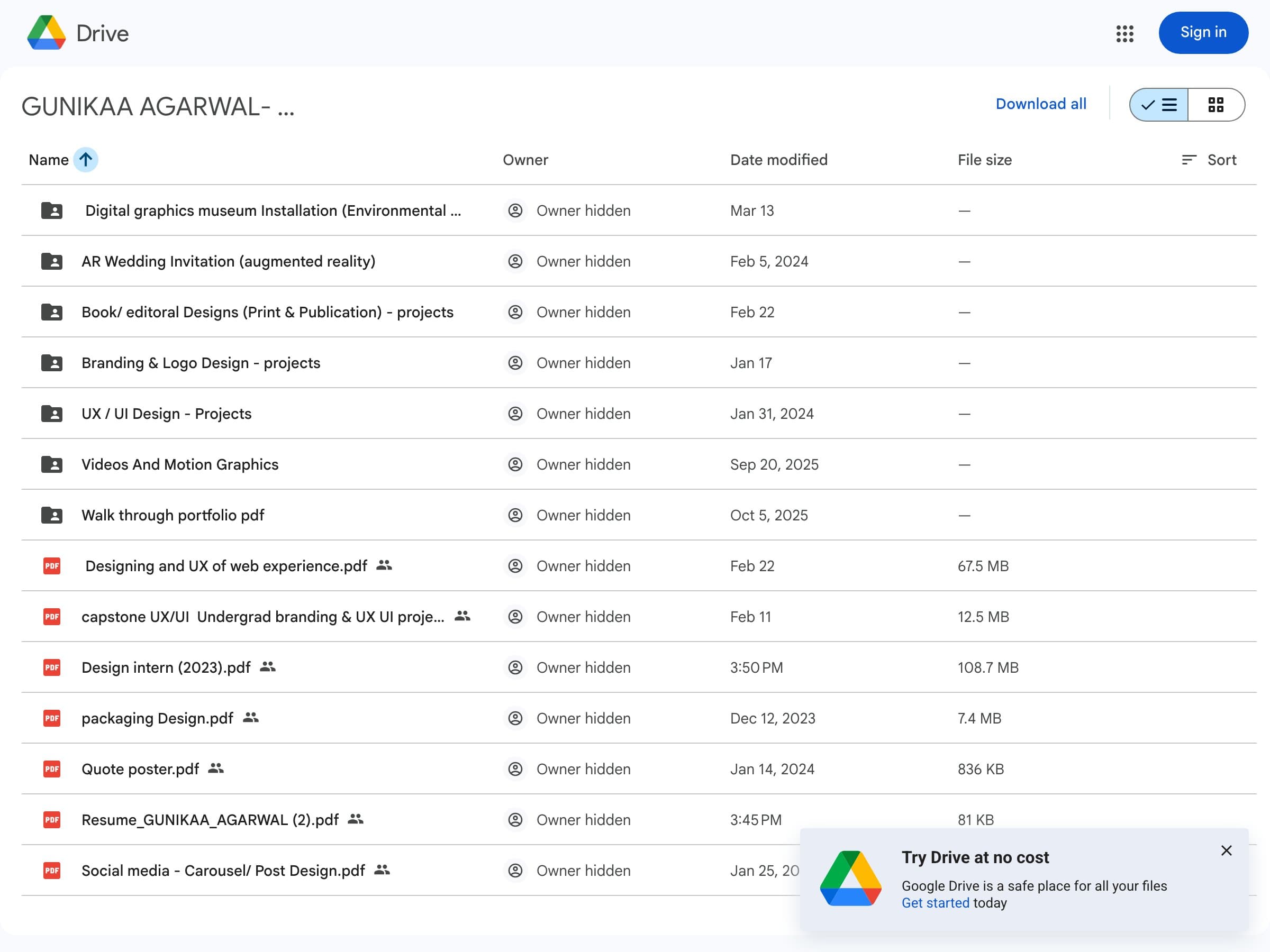This screenshot has width=1270, height=952.
Task: Click the shared icon next to packaging Design.pdf
Action: click(x=251, y=717)
